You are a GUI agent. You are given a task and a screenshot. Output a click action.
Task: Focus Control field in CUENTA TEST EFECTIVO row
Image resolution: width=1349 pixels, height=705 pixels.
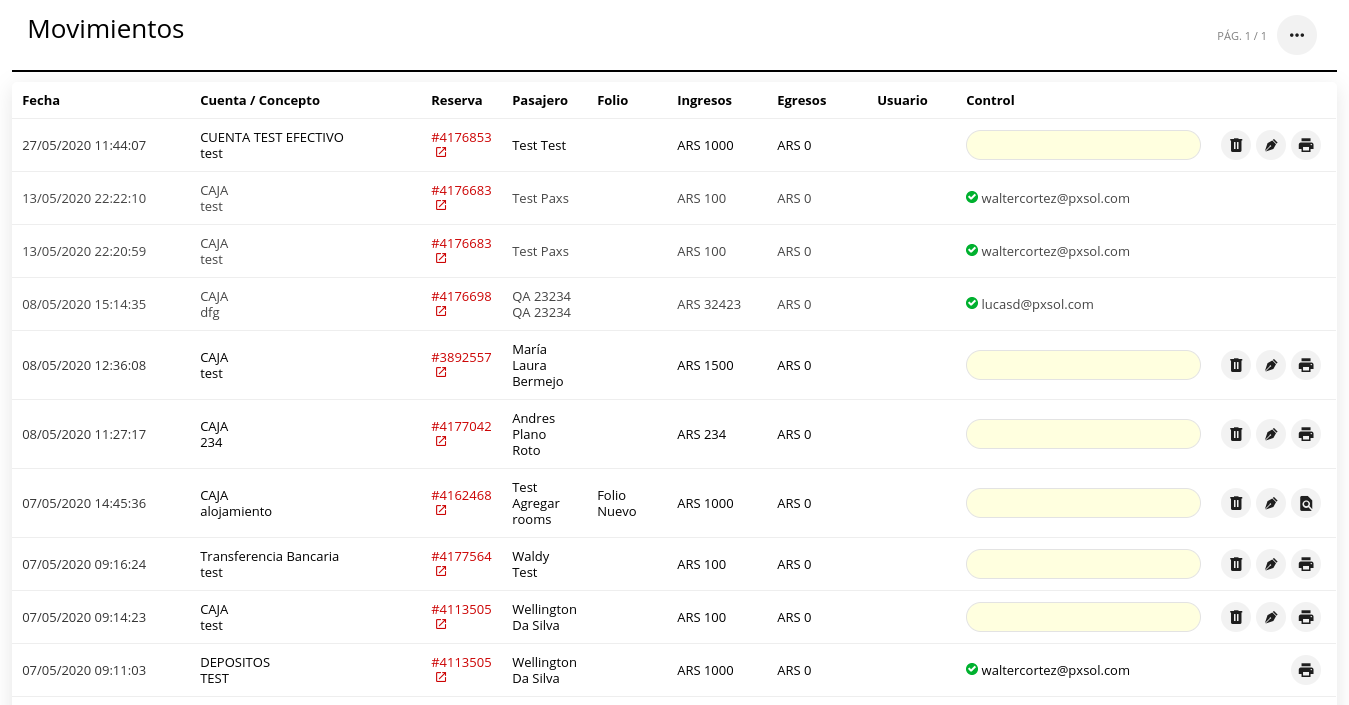(x=1082, y=145)
